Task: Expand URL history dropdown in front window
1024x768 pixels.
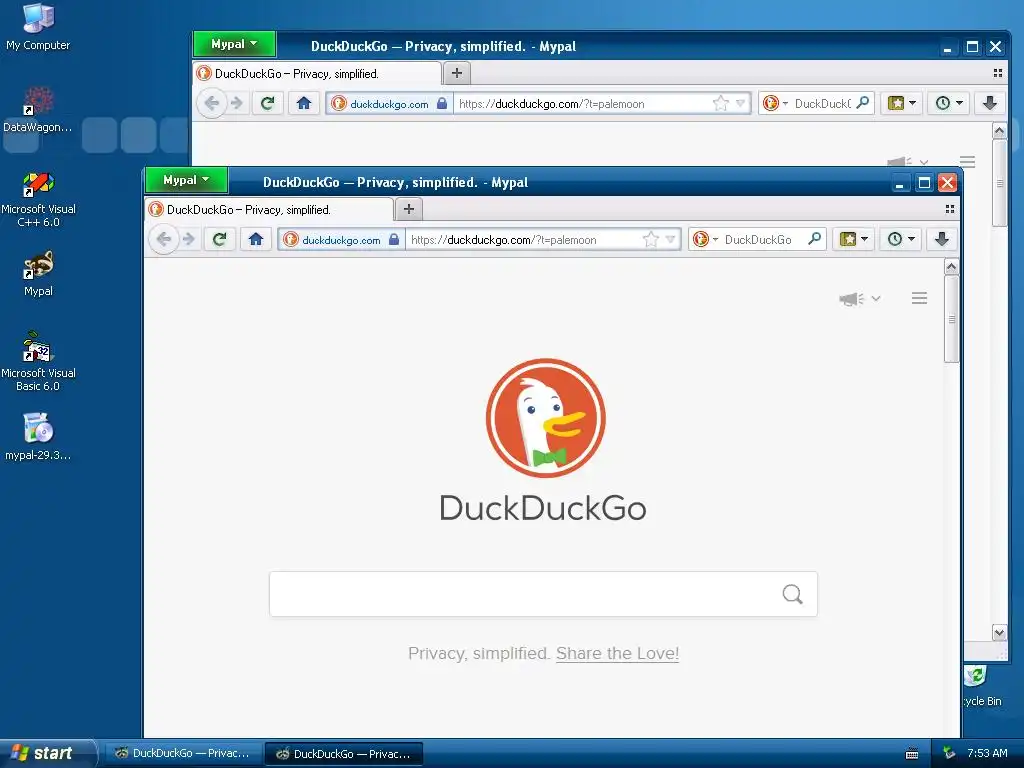Action: [671, 240]
